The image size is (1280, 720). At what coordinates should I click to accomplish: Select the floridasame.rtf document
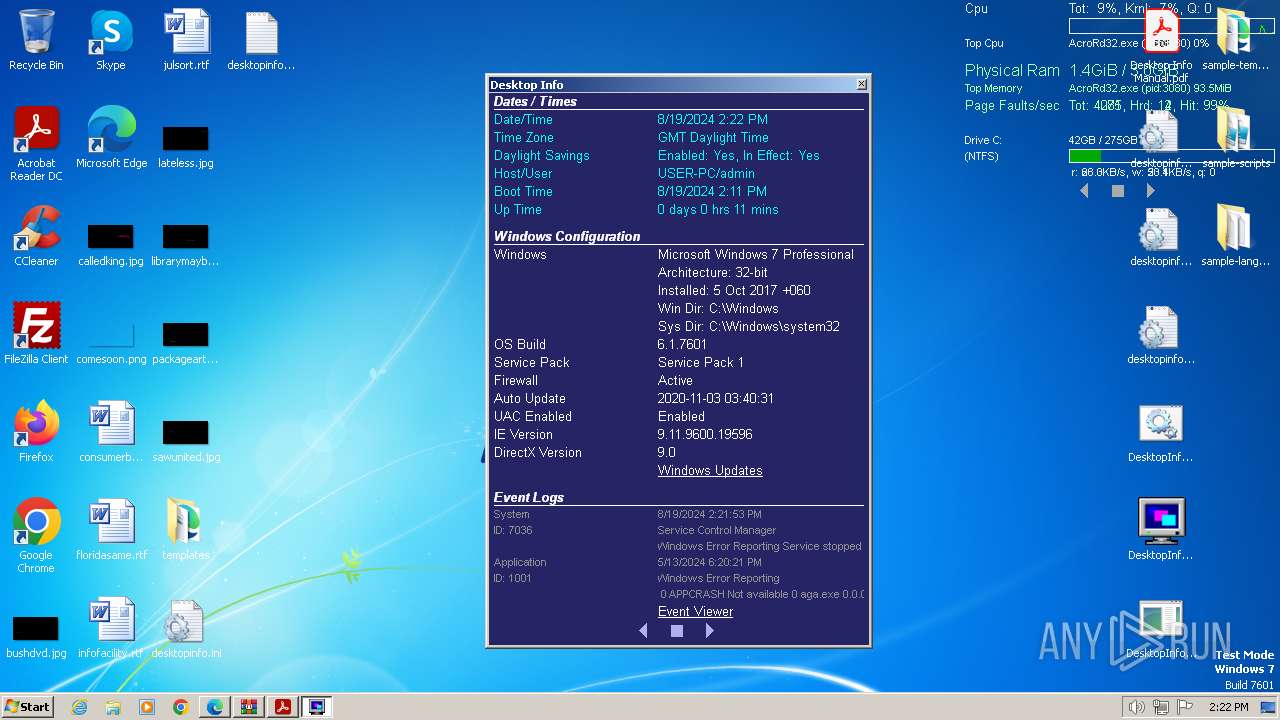(111, 530)
